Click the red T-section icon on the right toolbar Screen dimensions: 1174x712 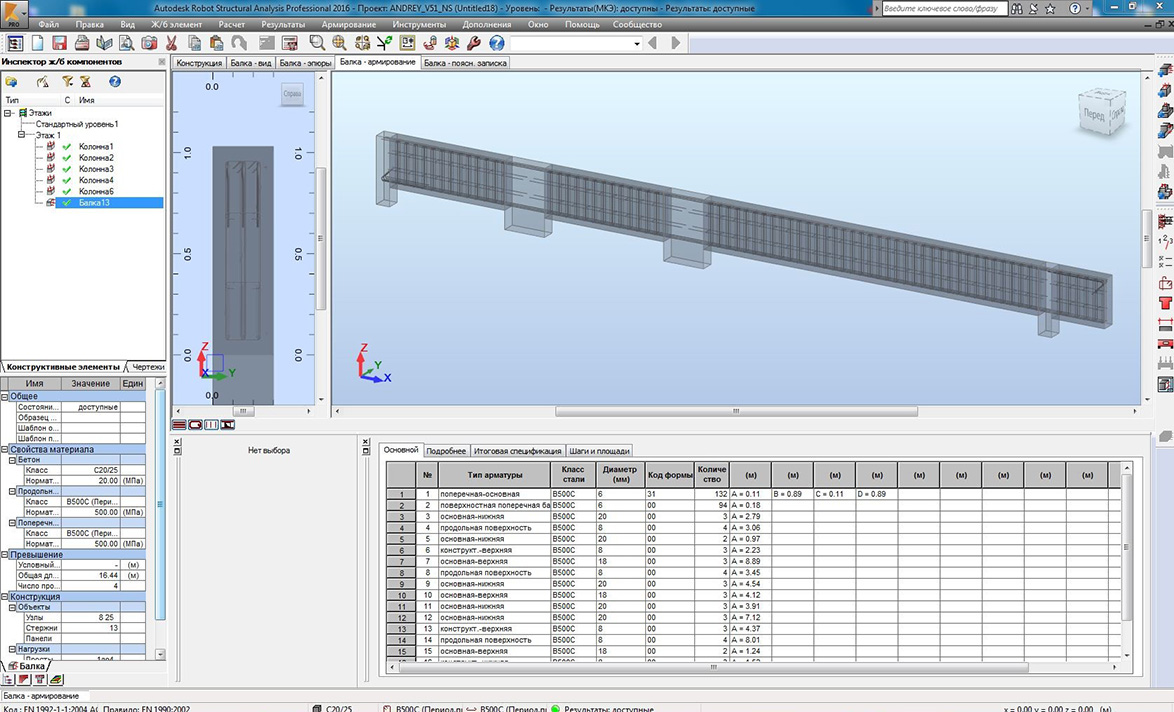point(1165,303)
